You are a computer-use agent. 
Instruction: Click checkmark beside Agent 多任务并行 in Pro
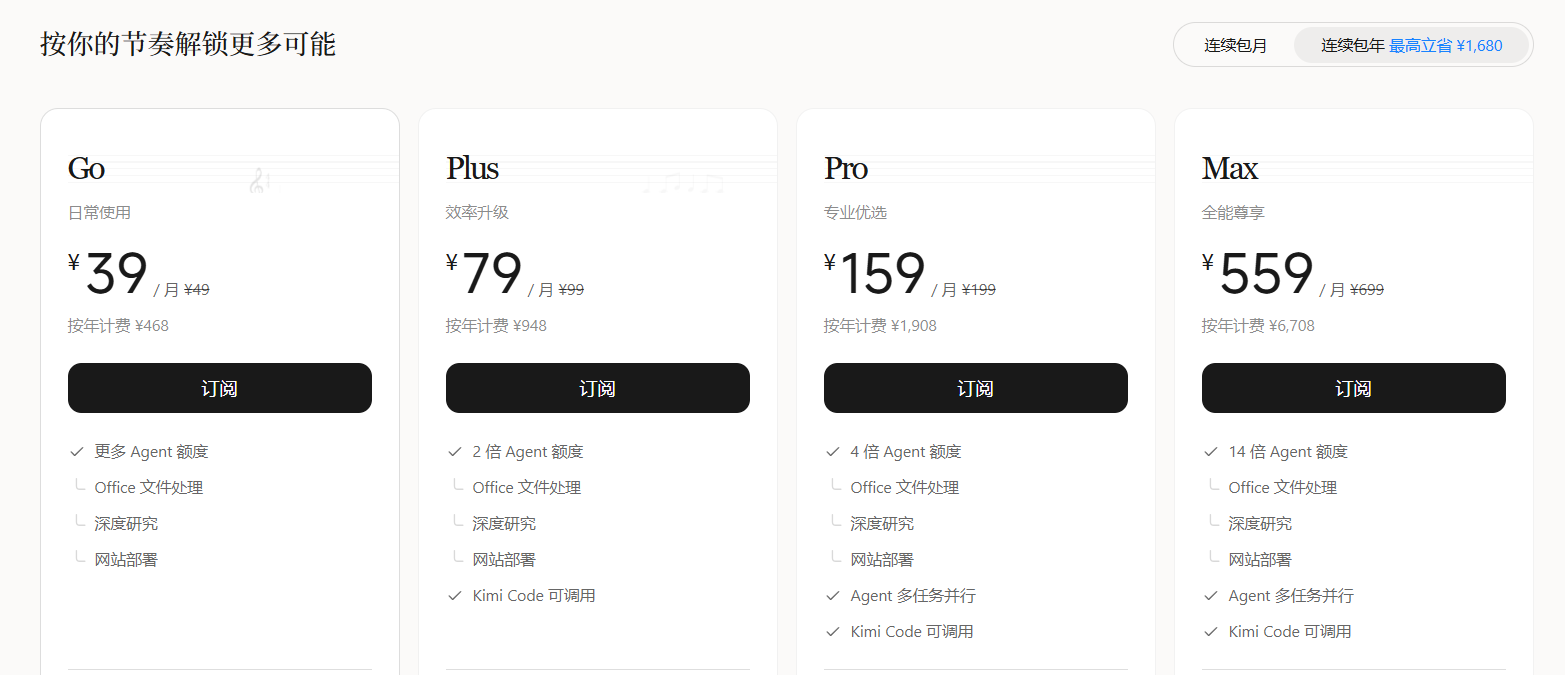(x=832, y=596)
